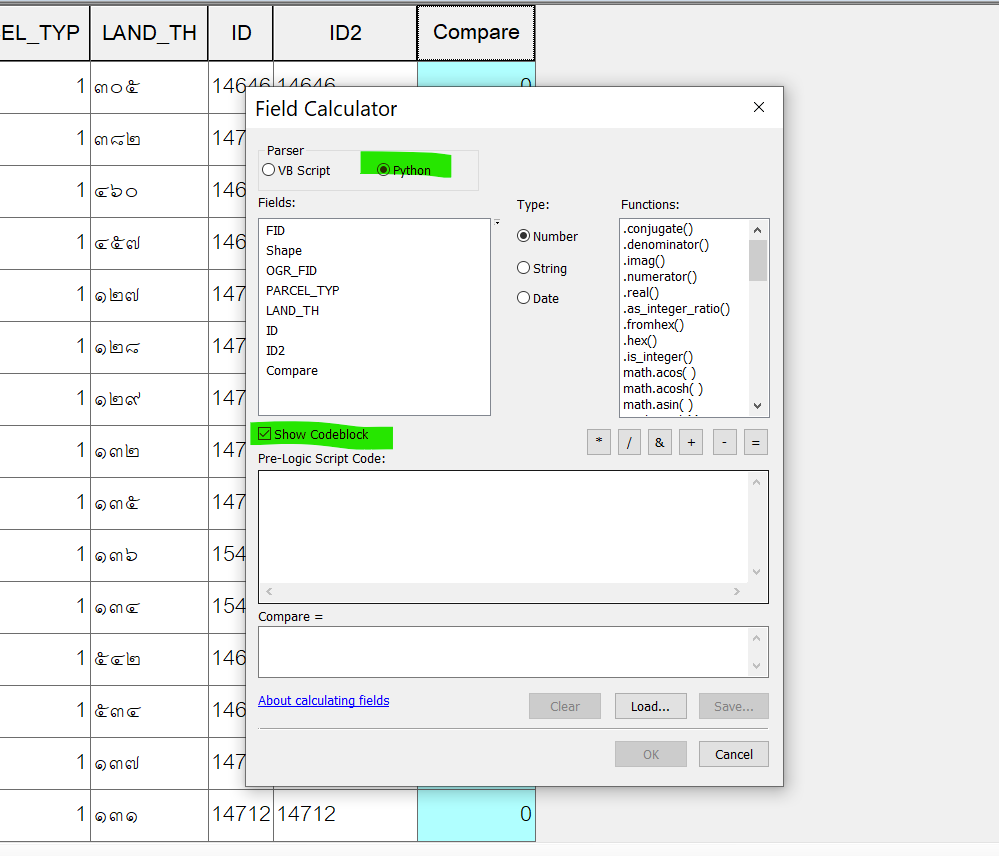Screen dimensions: 999x856
Task: Click the ampersand (&) operator button
Action: pos(659,442)
